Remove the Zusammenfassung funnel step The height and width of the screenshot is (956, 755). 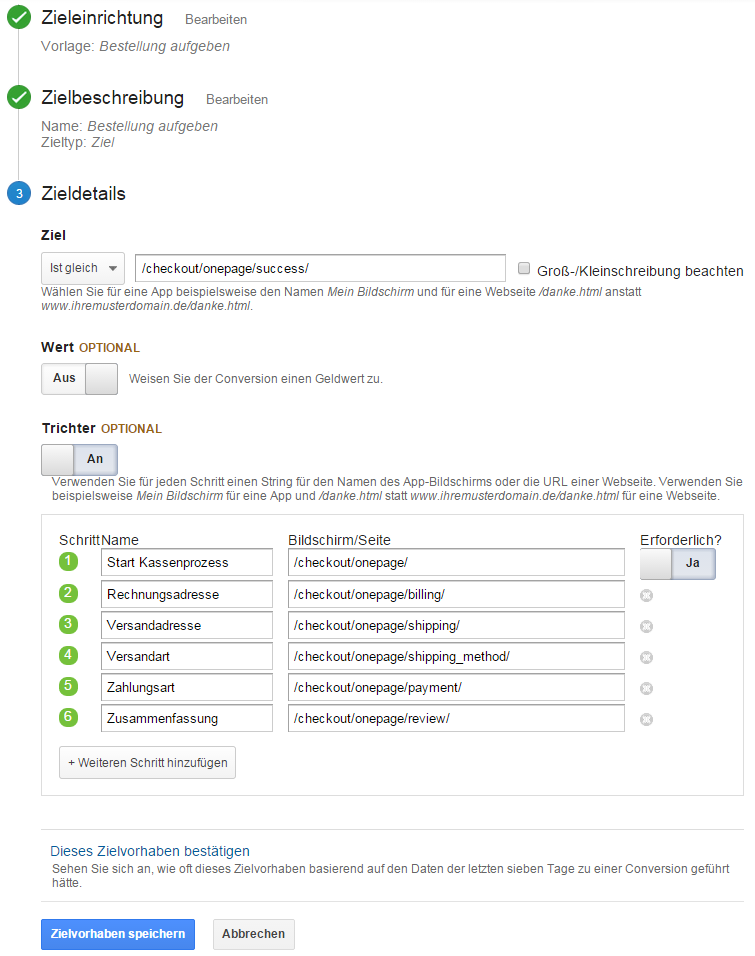pyautogui.click(x=647, y=719)
